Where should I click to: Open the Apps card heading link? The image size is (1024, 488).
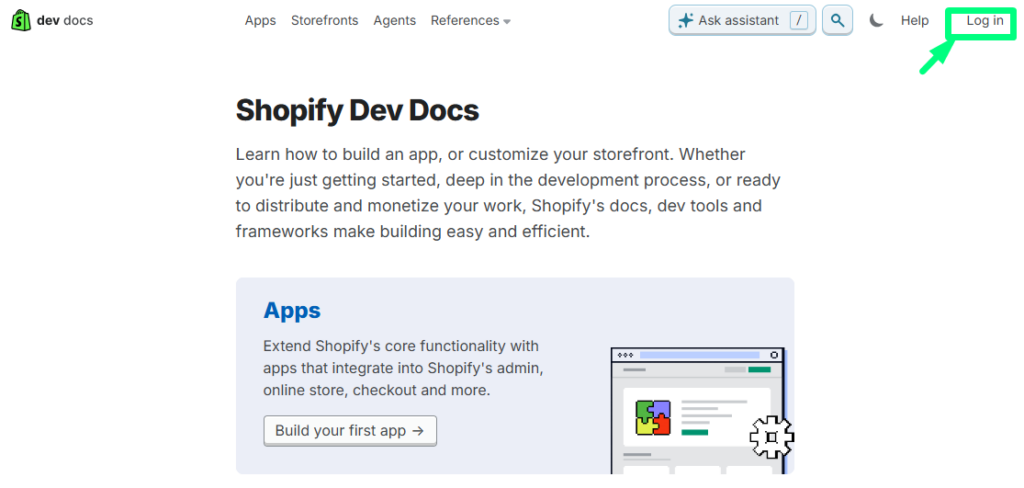point(292,310)
